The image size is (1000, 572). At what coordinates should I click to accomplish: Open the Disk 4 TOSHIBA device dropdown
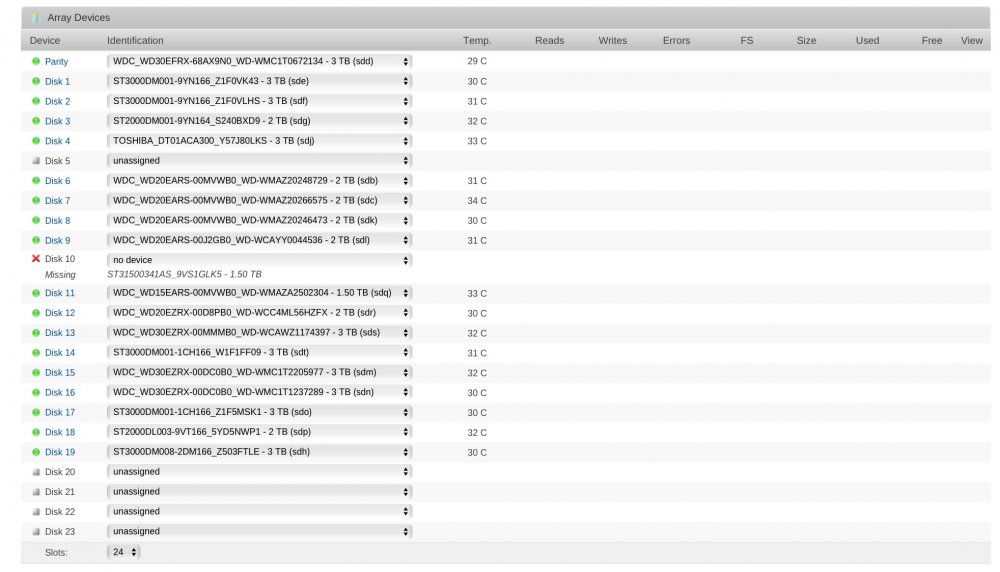point(259,140)
